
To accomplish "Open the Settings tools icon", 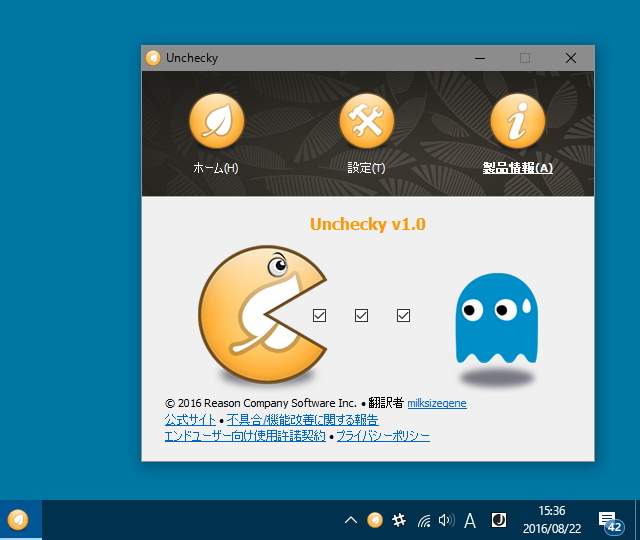I will point(367,121).
